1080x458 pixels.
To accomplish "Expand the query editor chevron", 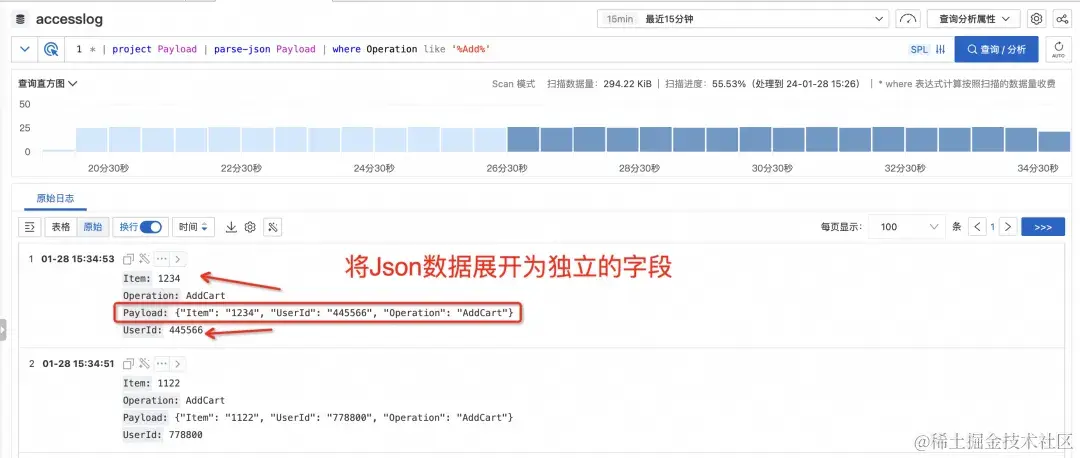I will [25, 49].
